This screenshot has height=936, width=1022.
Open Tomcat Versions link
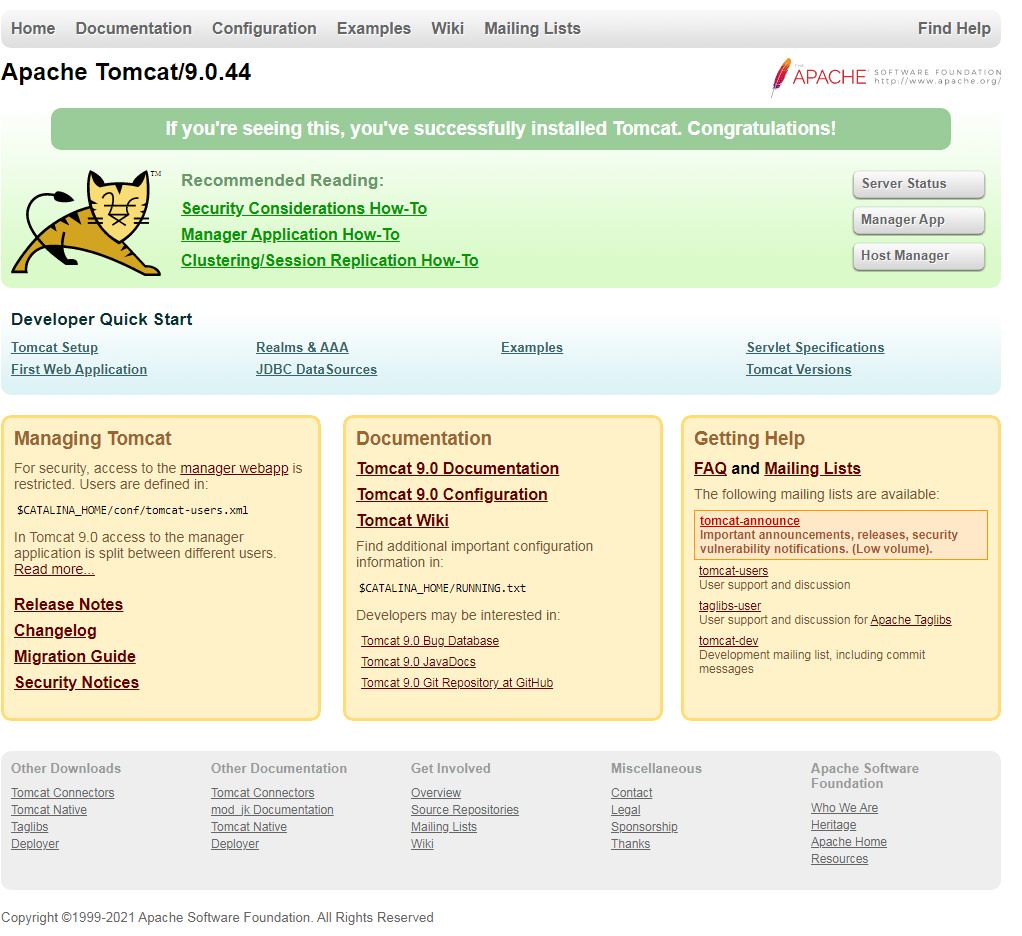798,370
